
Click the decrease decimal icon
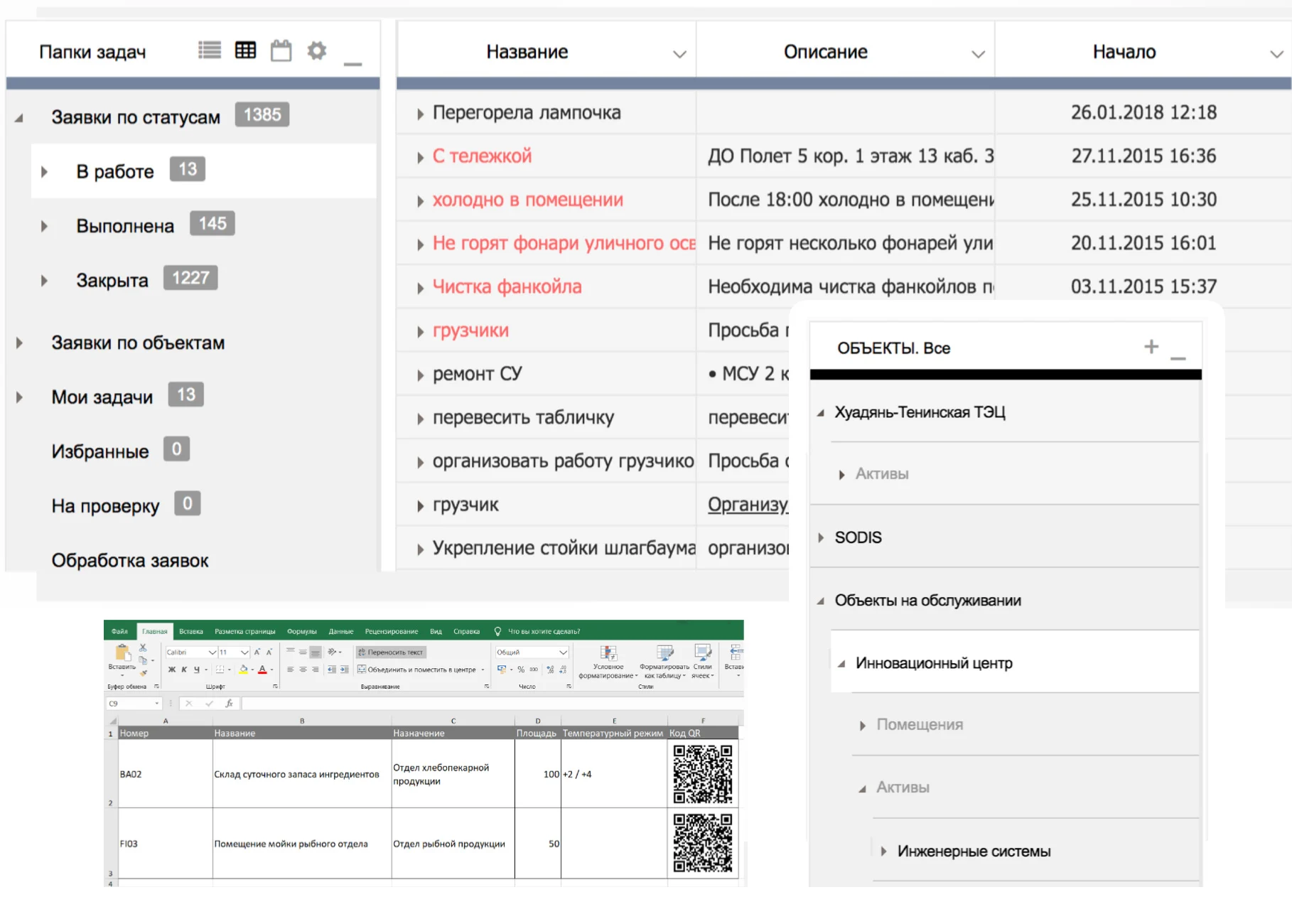coord(563,670)
